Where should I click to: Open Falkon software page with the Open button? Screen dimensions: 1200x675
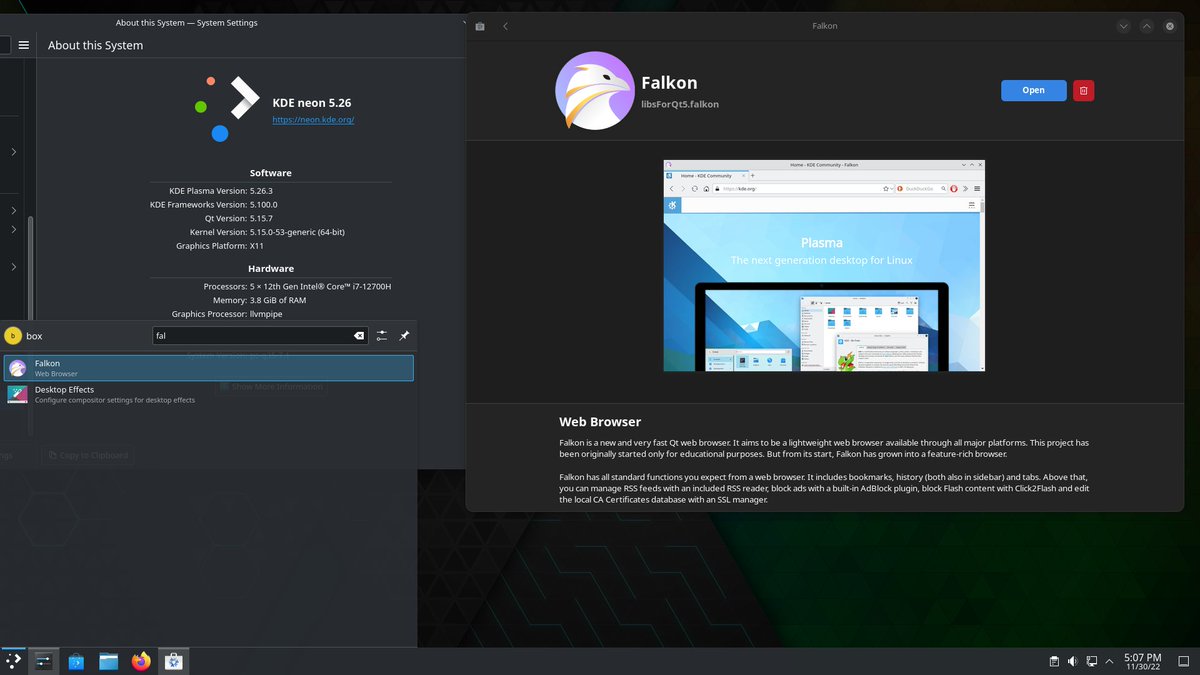1033,90
